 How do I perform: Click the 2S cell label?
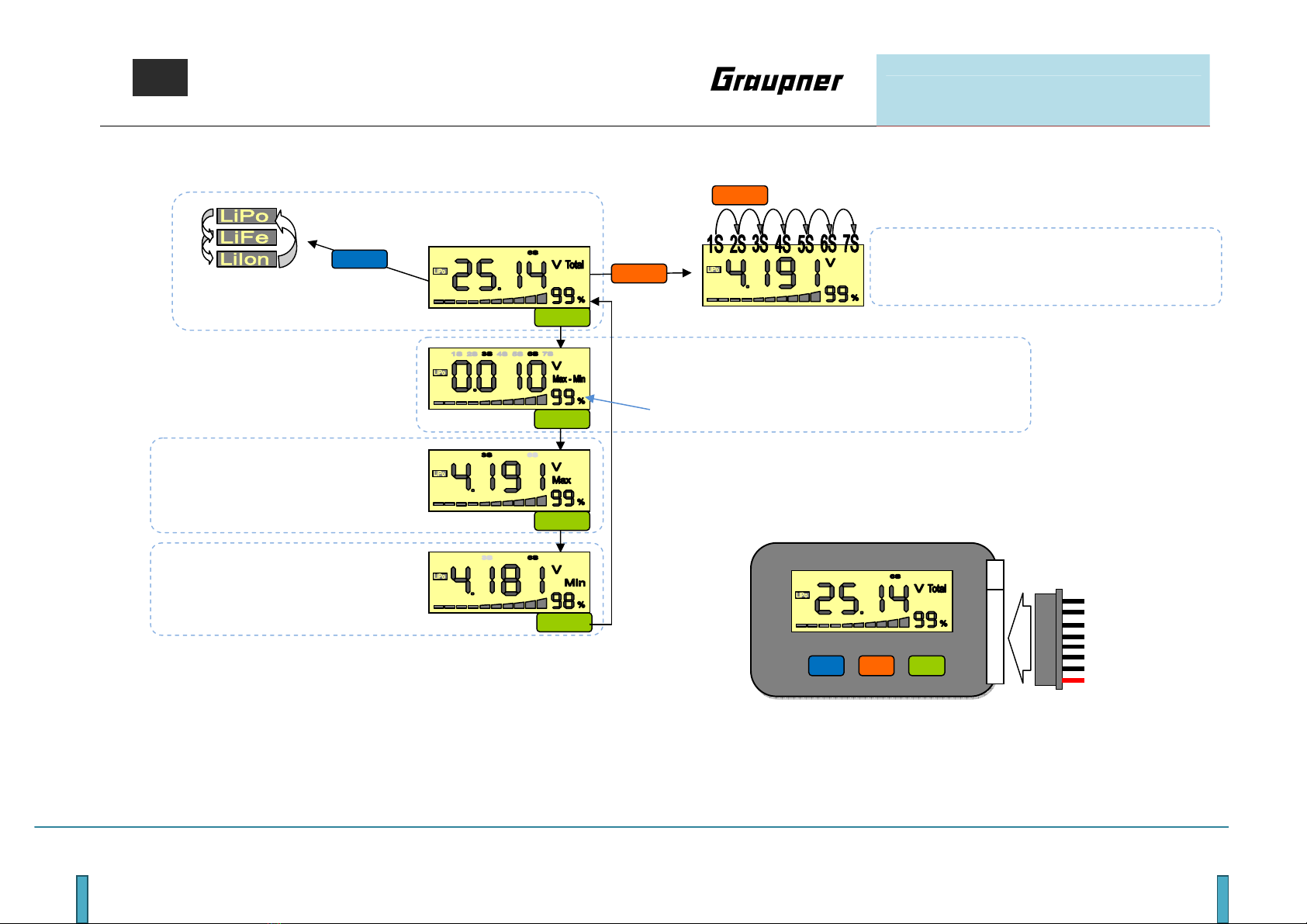tap(738, 244)
